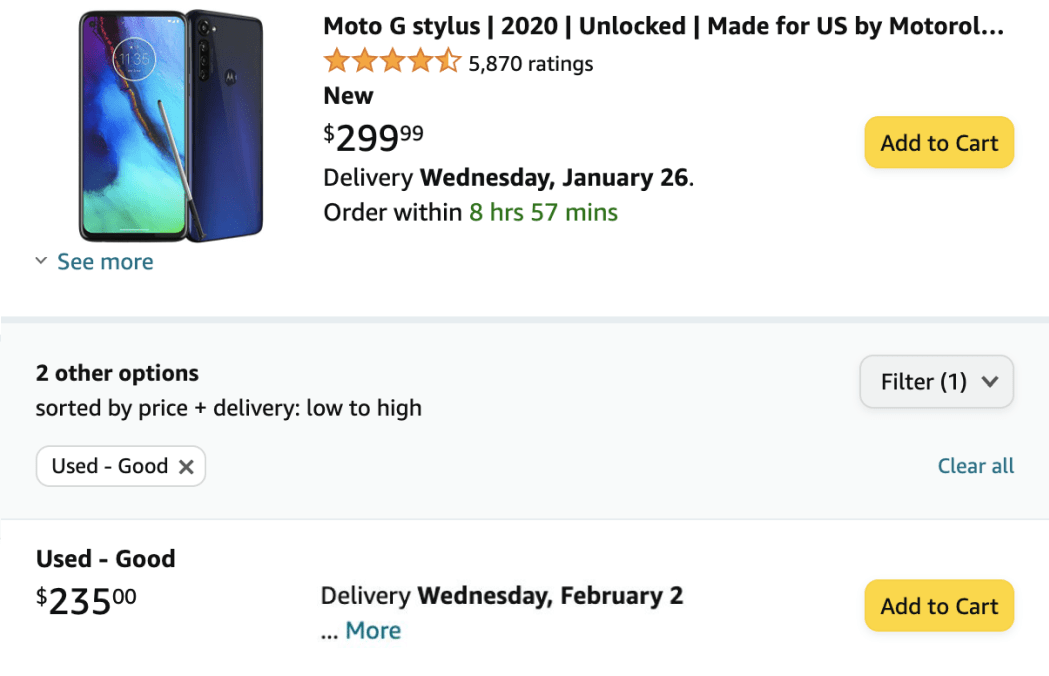Click the star rating icons
This screenshot has width=1049, height=676.
(x=392, y=63)
